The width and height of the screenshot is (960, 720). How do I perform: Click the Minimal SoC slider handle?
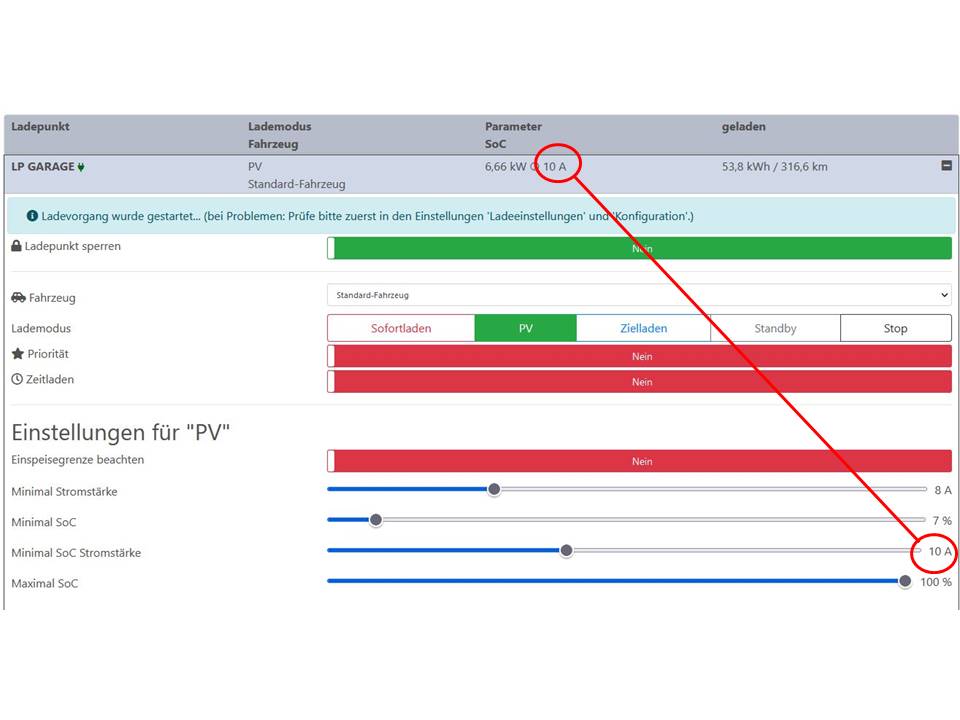(376, 520)
